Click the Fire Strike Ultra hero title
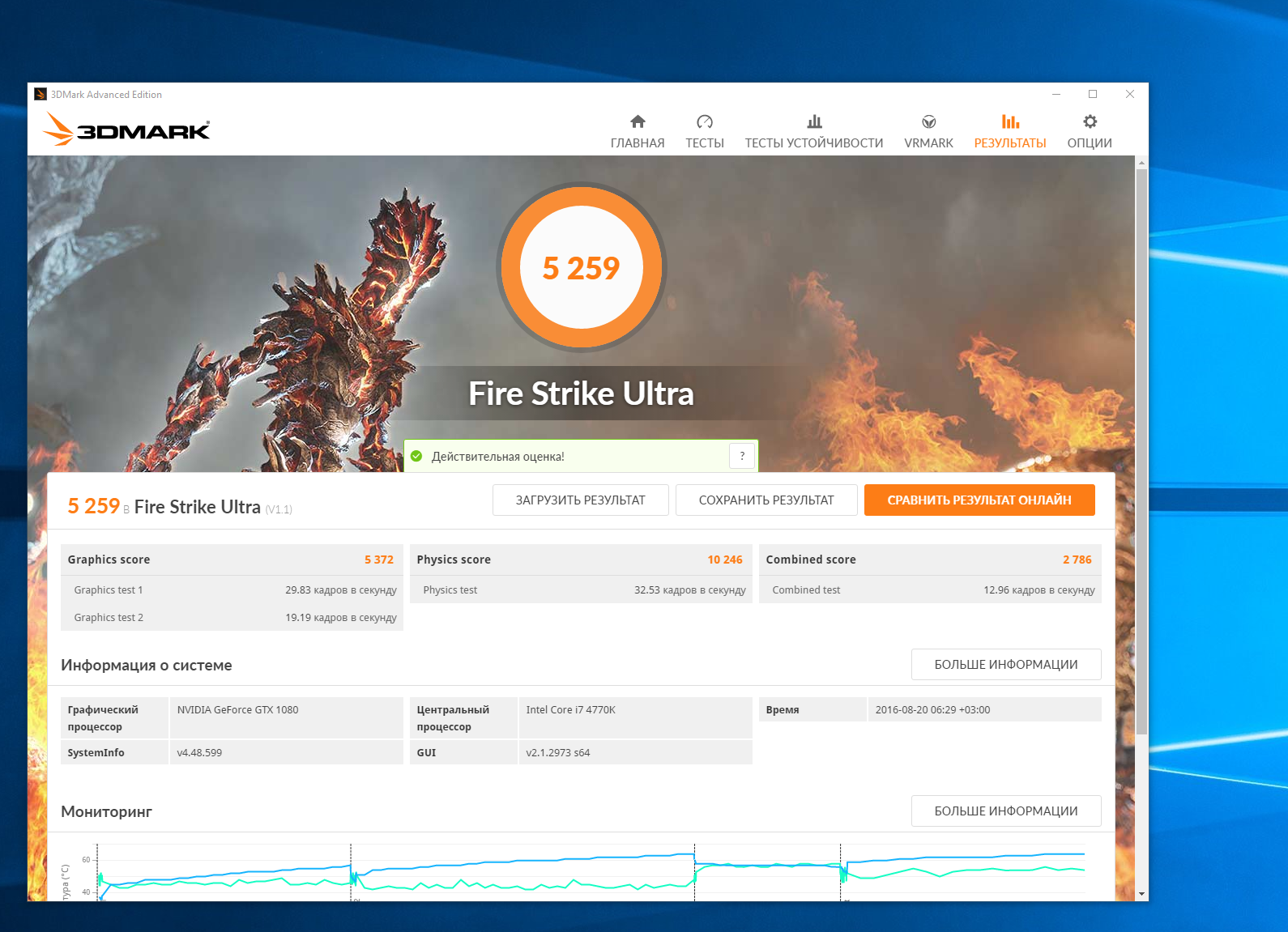 click(x=582, y=394)
